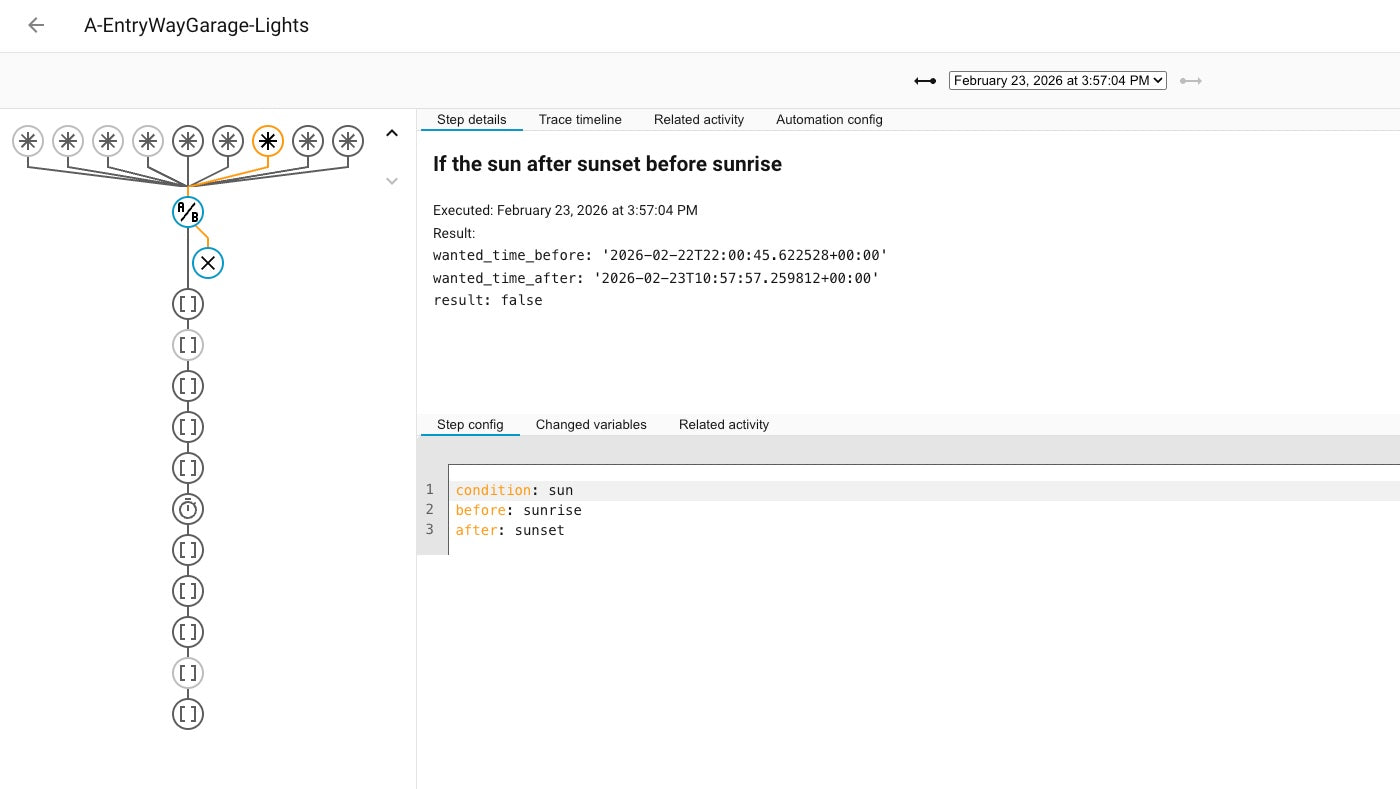Open the trace date selection dropdown

click(1057, 81)
